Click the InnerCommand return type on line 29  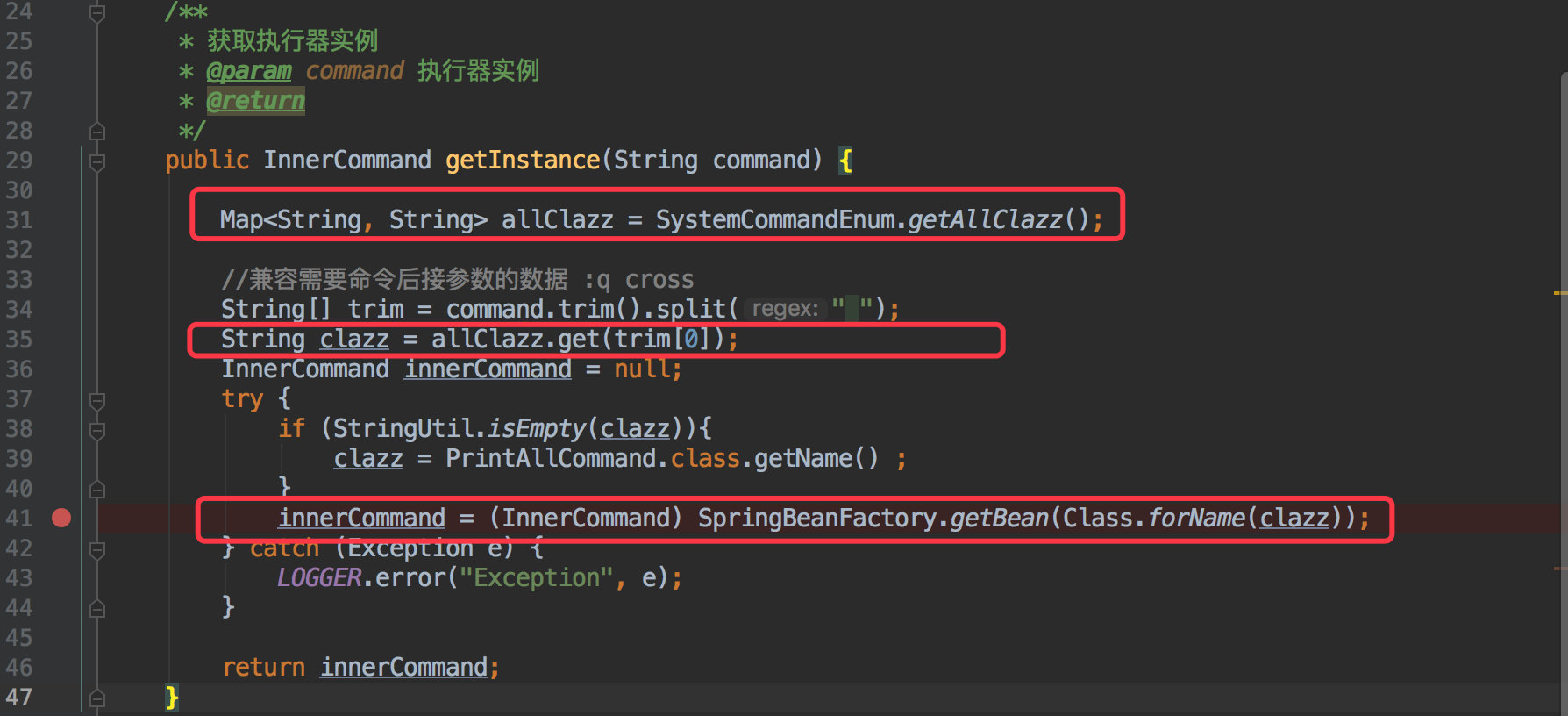[347, 160]
